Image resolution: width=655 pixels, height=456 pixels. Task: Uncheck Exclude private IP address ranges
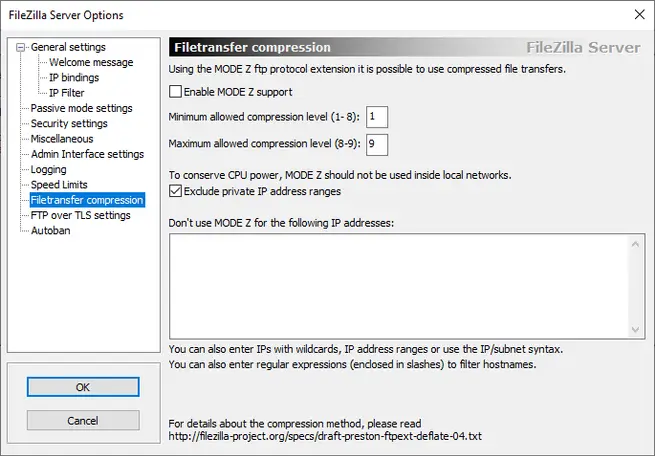coord(176,191)
